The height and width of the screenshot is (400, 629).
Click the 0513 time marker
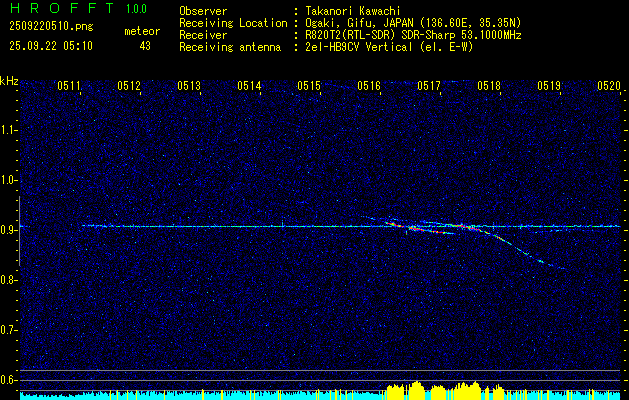pos(189,85)
